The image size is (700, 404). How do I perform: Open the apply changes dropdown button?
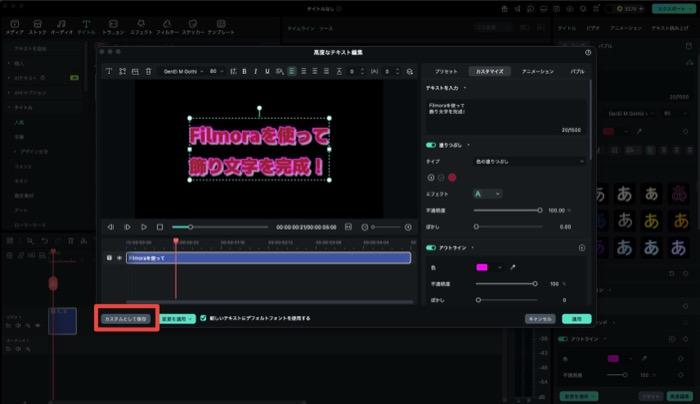point(178,319)
